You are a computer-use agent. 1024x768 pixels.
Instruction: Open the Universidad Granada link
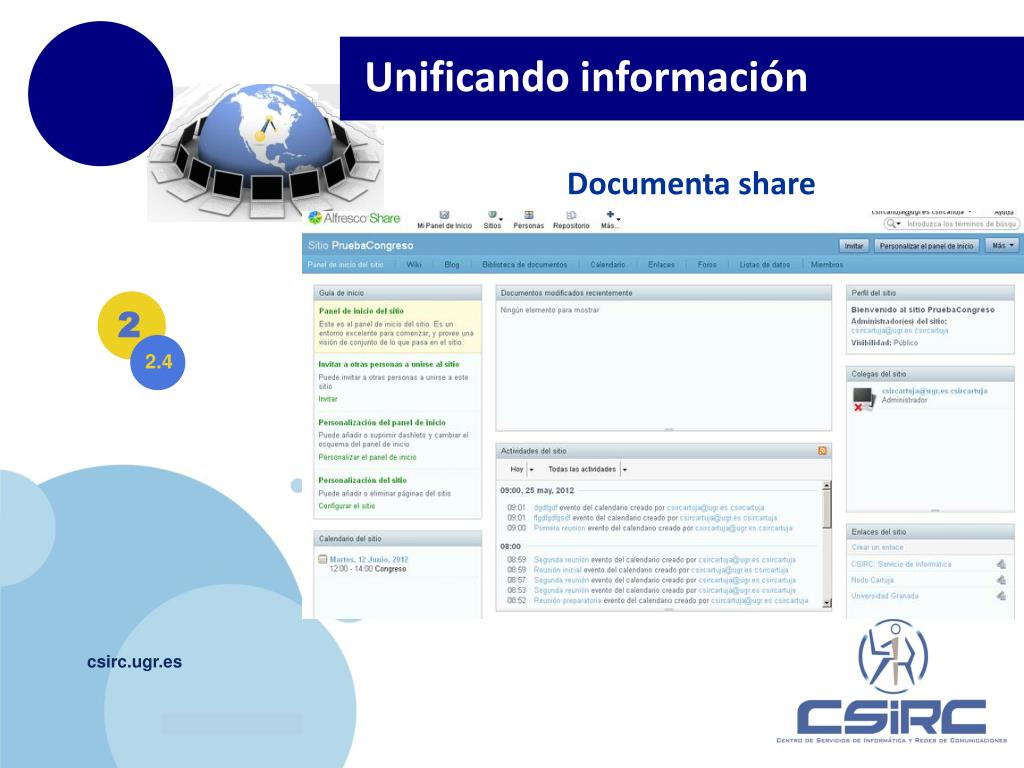coord(885,596)
